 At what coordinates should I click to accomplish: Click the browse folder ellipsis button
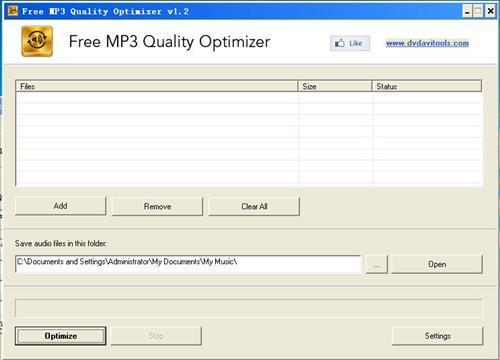(377, 264)
